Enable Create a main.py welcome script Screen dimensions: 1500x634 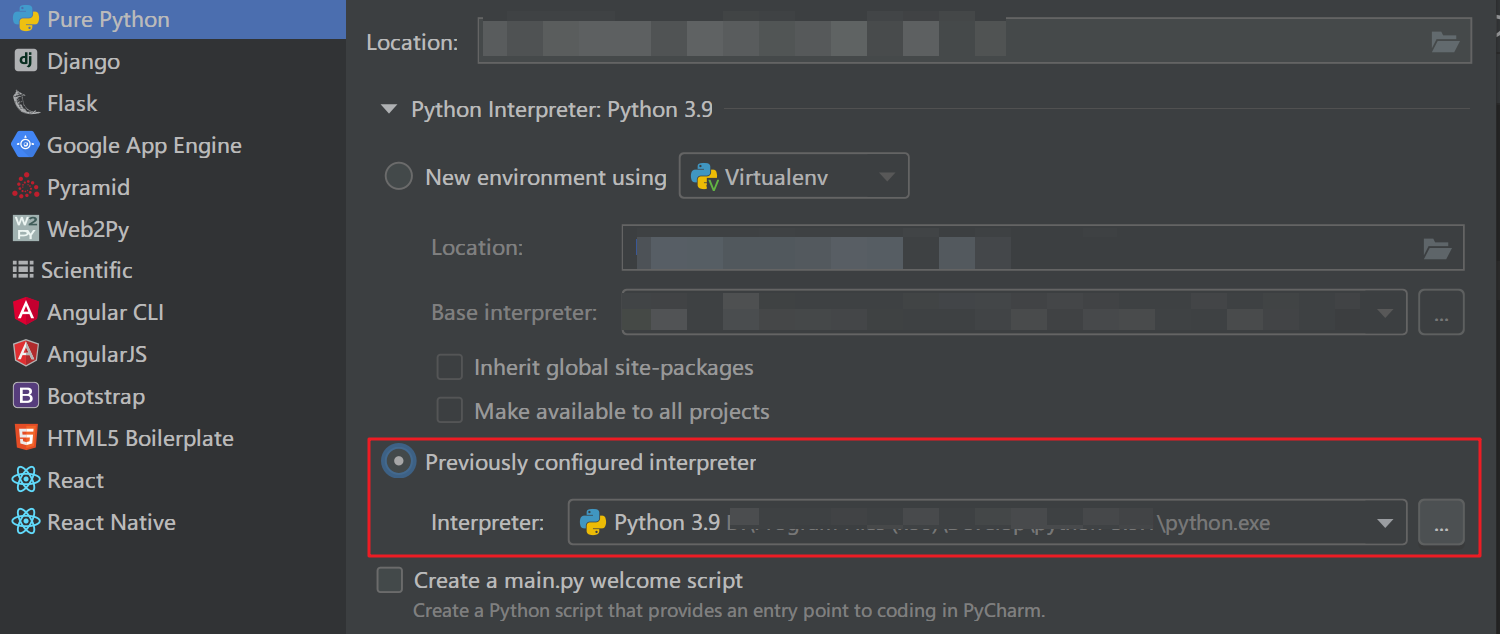(x=389, y=580)
